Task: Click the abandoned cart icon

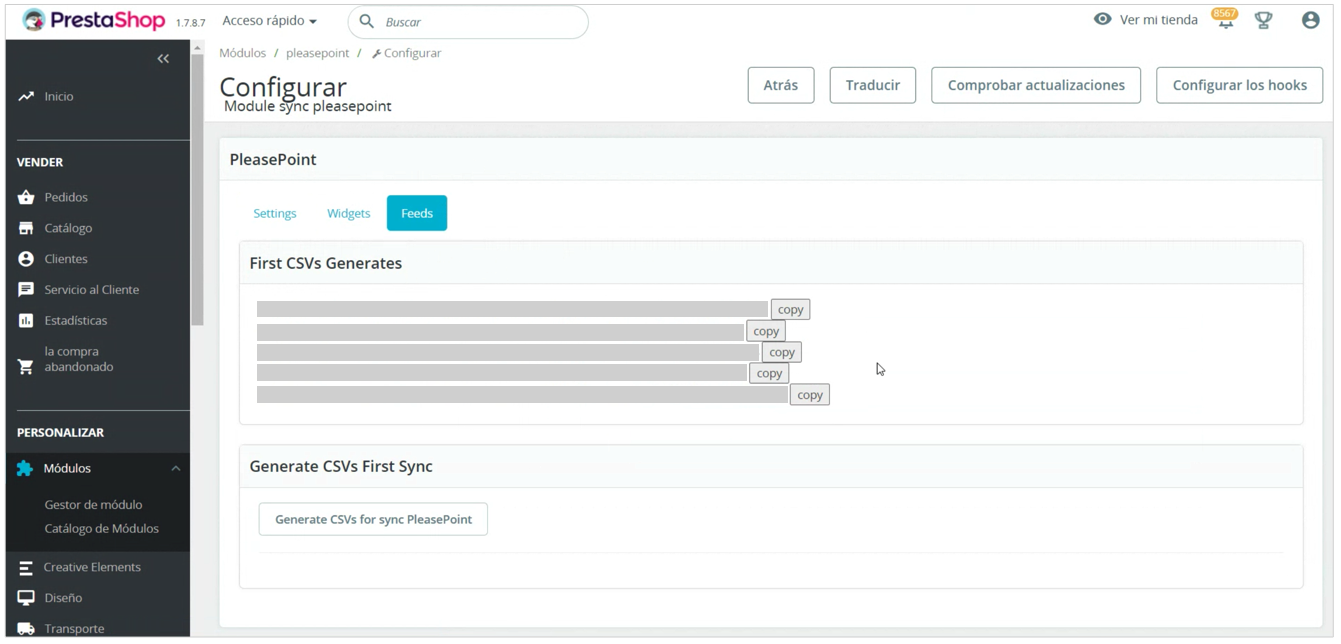Action: click(26, 366)
